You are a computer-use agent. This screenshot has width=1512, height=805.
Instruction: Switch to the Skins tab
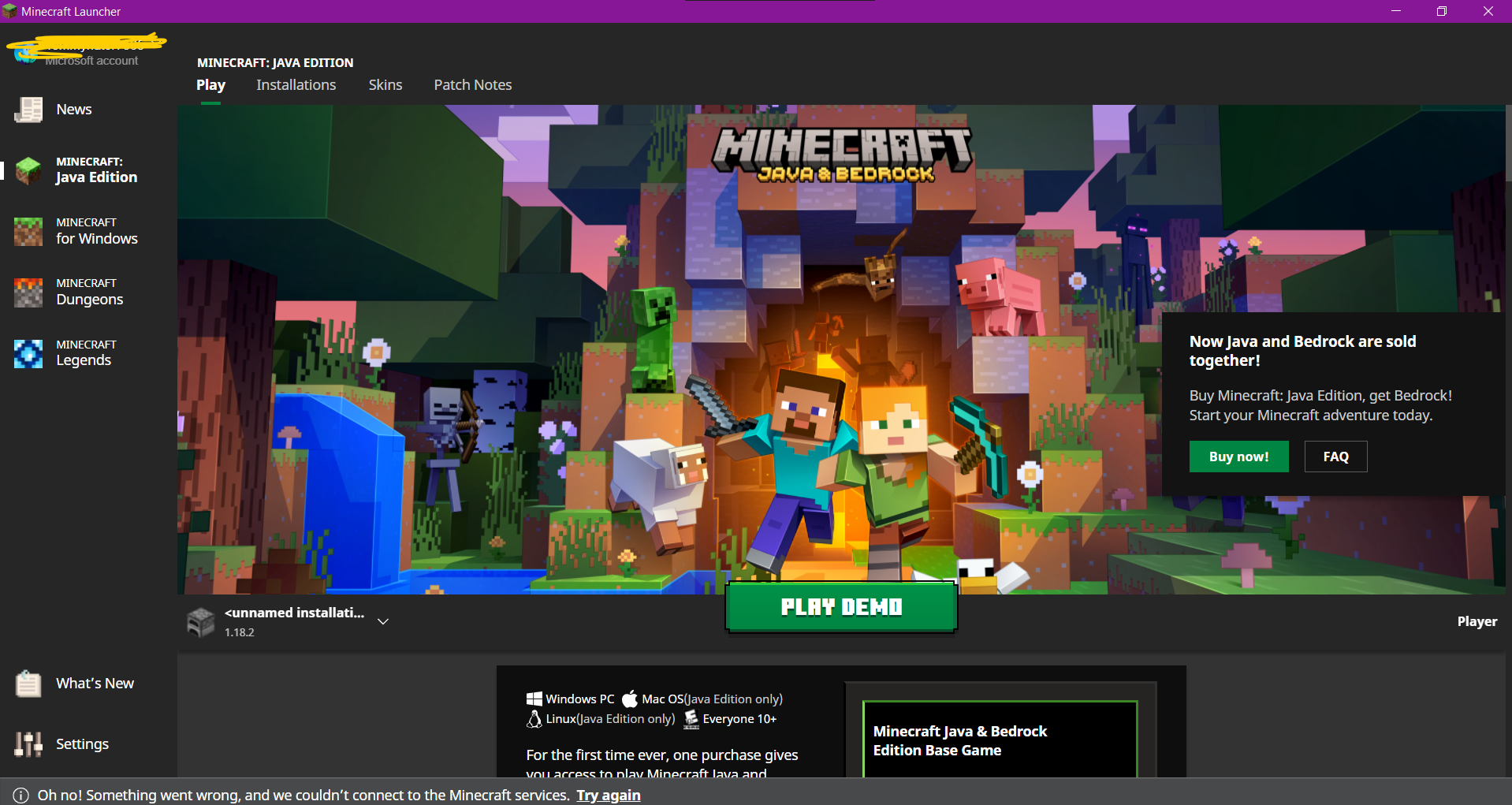click(385, 85)
